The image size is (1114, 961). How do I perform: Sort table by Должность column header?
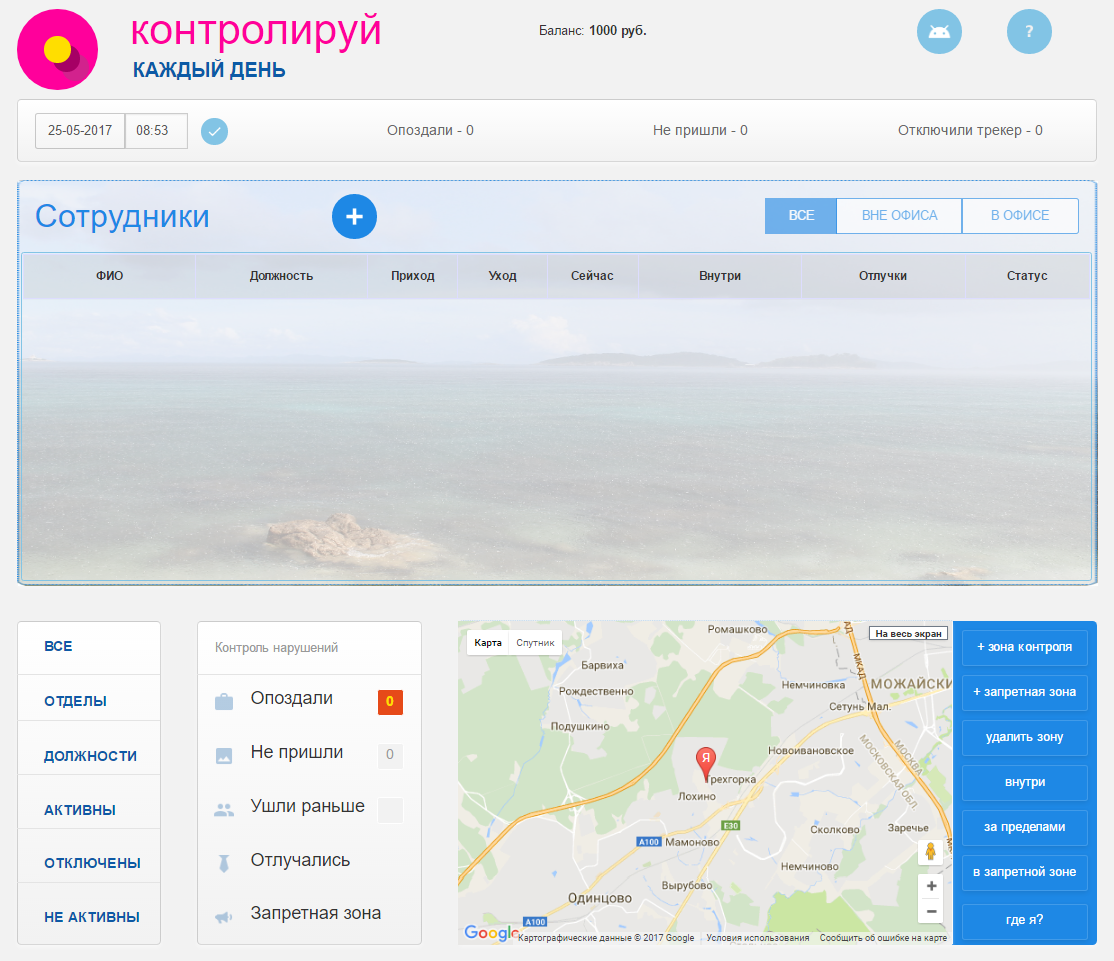[281, 276]
